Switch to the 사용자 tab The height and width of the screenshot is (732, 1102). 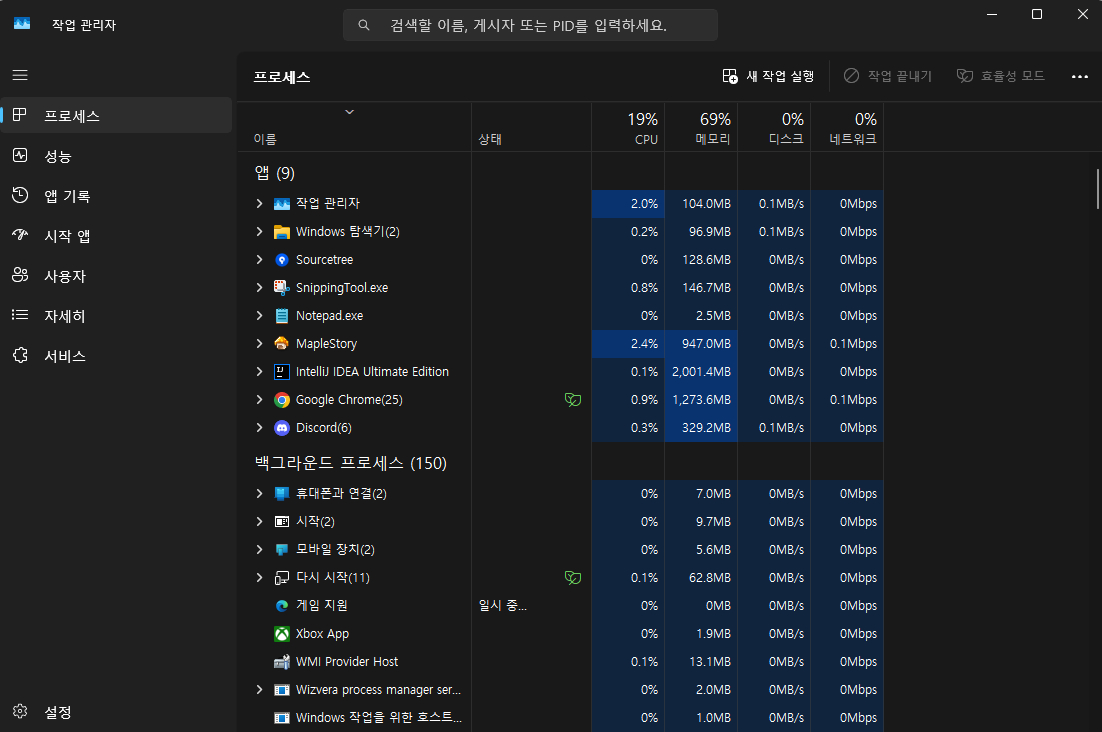(117, 275)
